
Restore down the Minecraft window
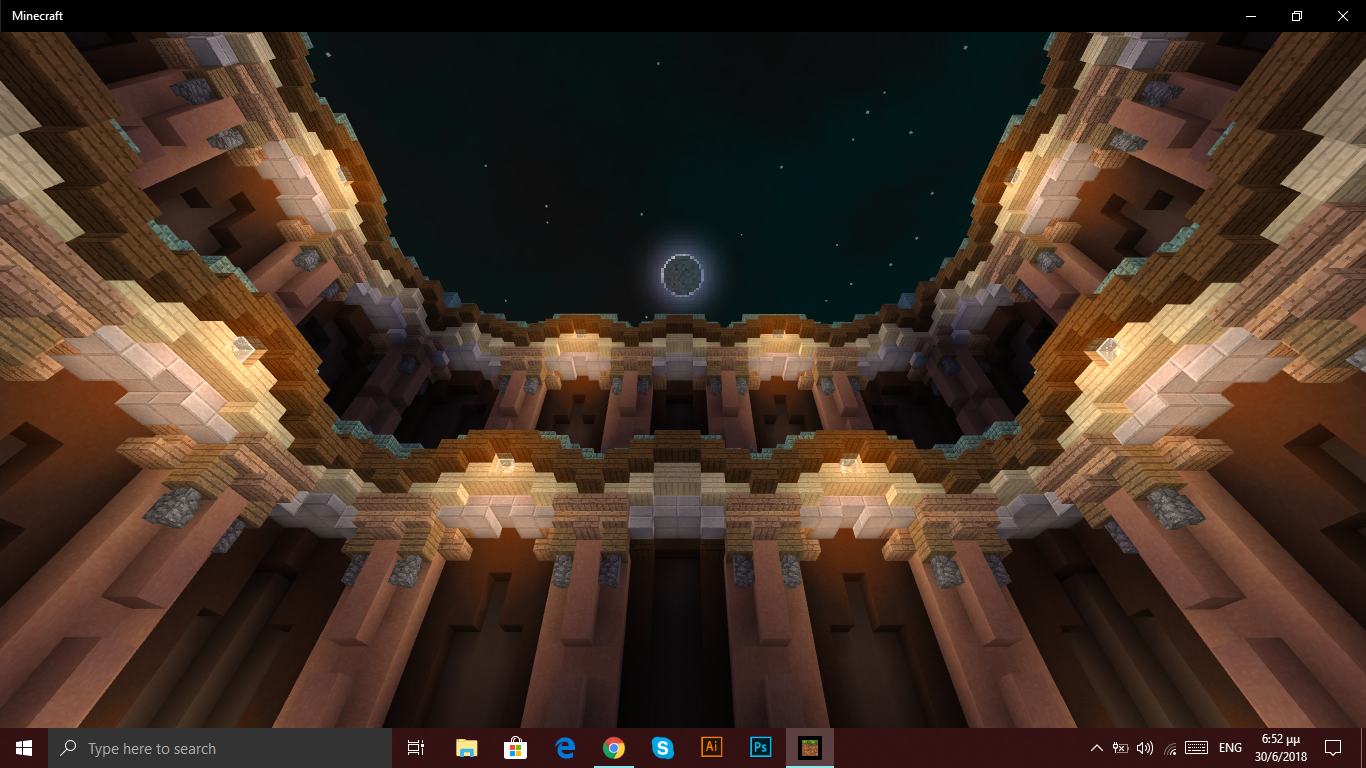point(1297,15)
